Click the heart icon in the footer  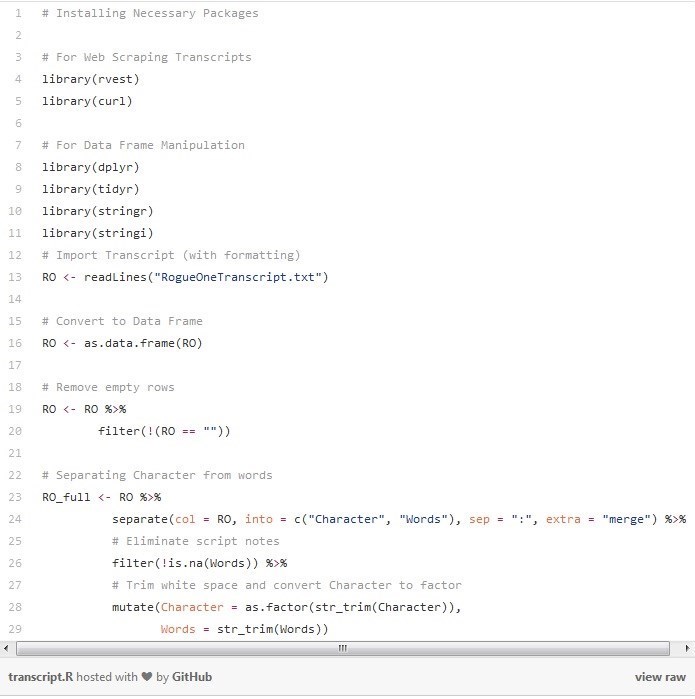point(147,677)
